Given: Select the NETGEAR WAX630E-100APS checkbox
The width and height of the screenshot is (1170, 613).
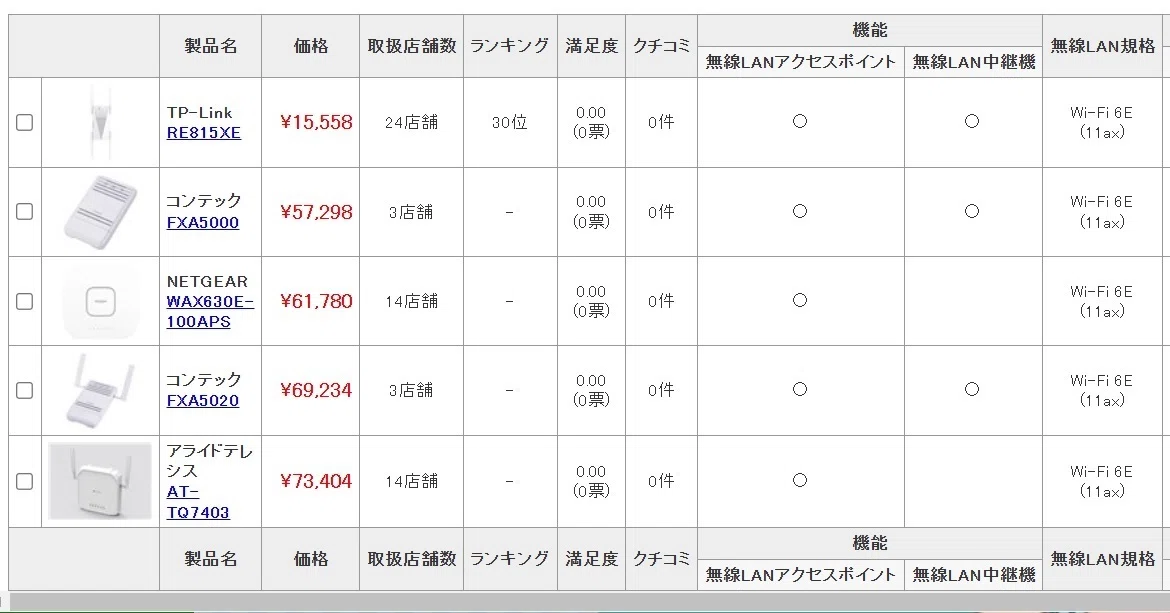Looking at the screenshot, I should click(25, 301).
